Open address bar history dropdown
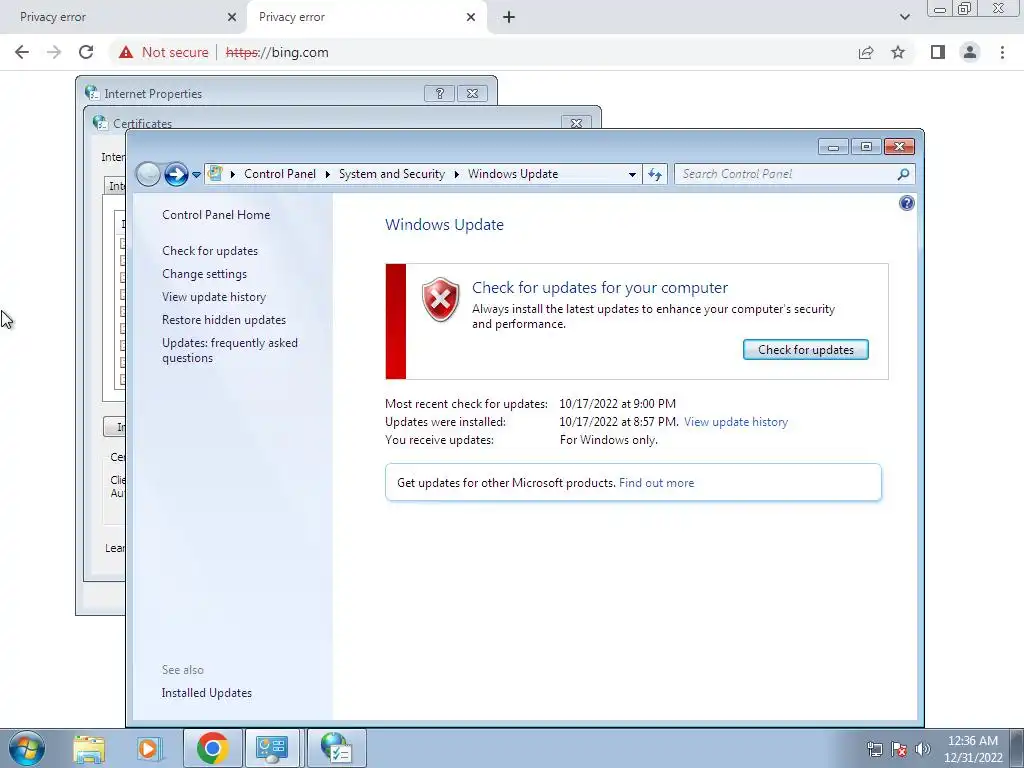Screen dimensions: 1024x768 tap(632, 174)
